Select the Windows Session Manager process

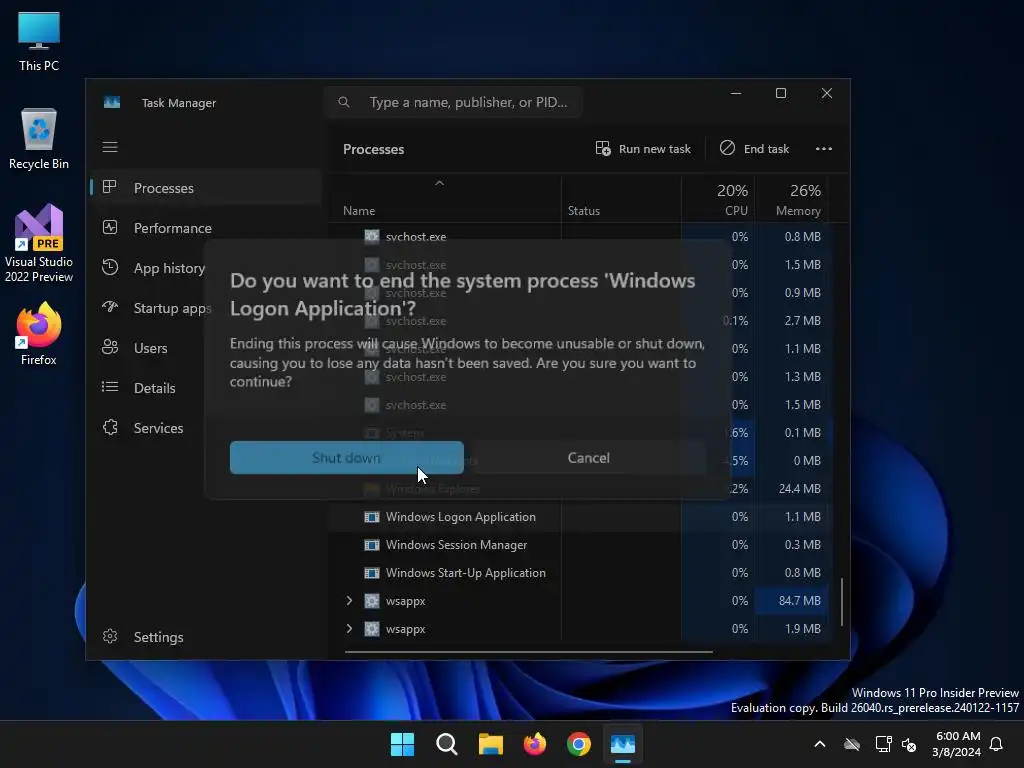(581, 545)
